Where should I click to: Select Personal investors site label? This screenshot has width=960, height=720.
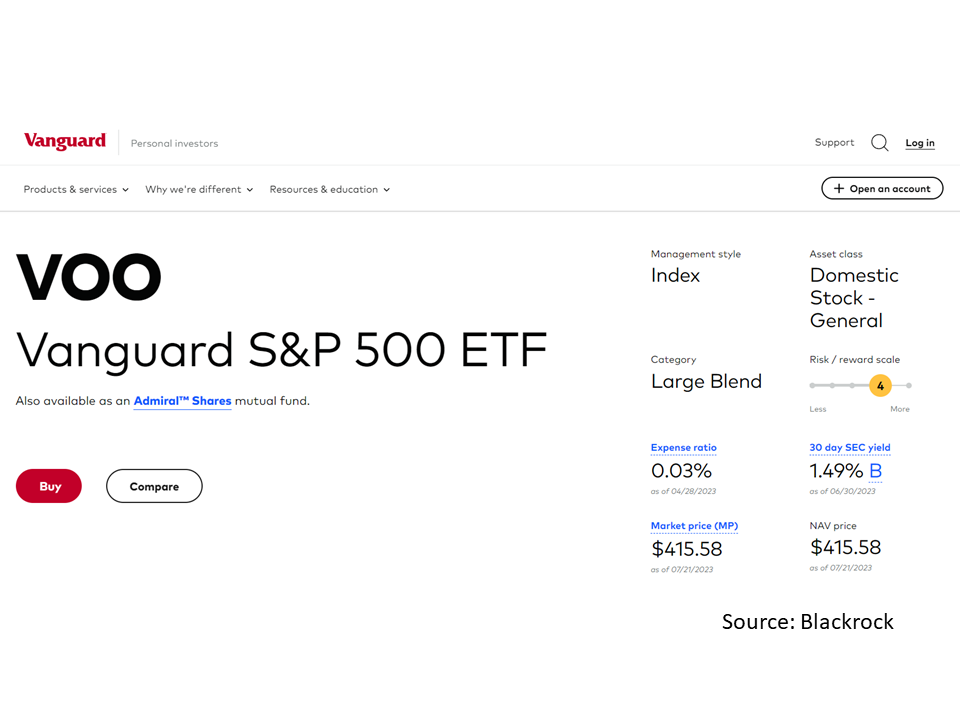(x=174, y=143)
